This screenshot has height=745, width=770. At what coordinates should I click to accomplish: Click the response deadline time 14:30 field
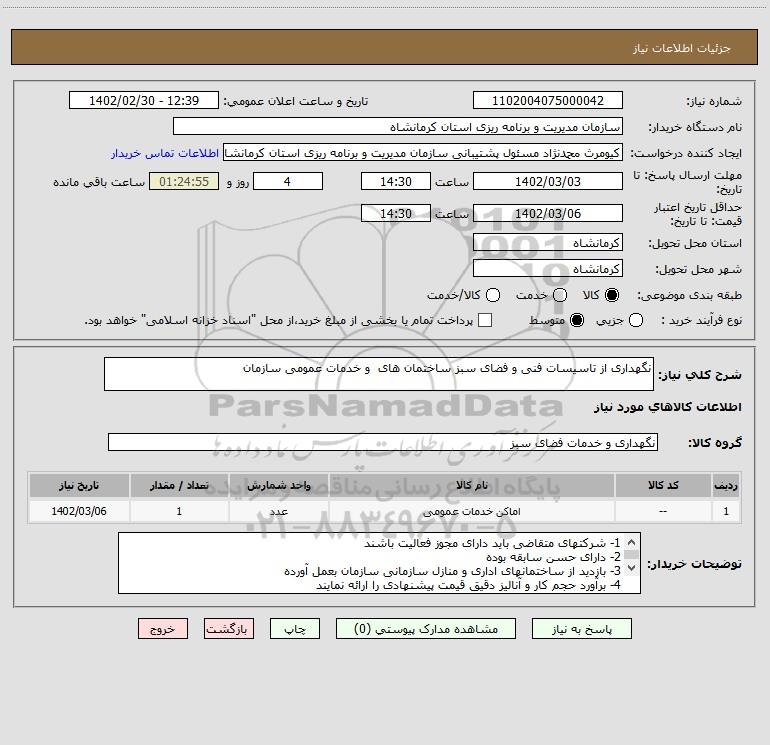pyautogui.click(x=396, y=181)
